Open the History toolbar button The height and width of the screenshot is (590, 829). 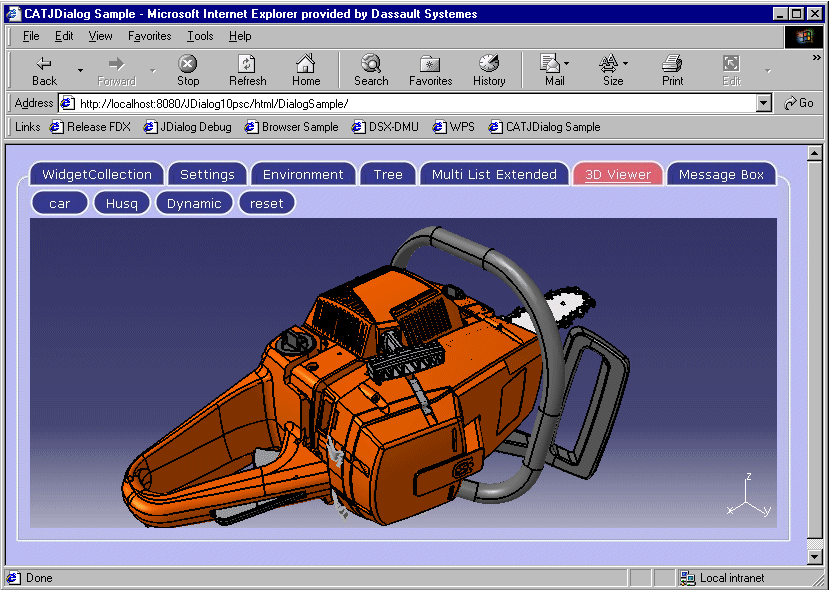point(489,71)
